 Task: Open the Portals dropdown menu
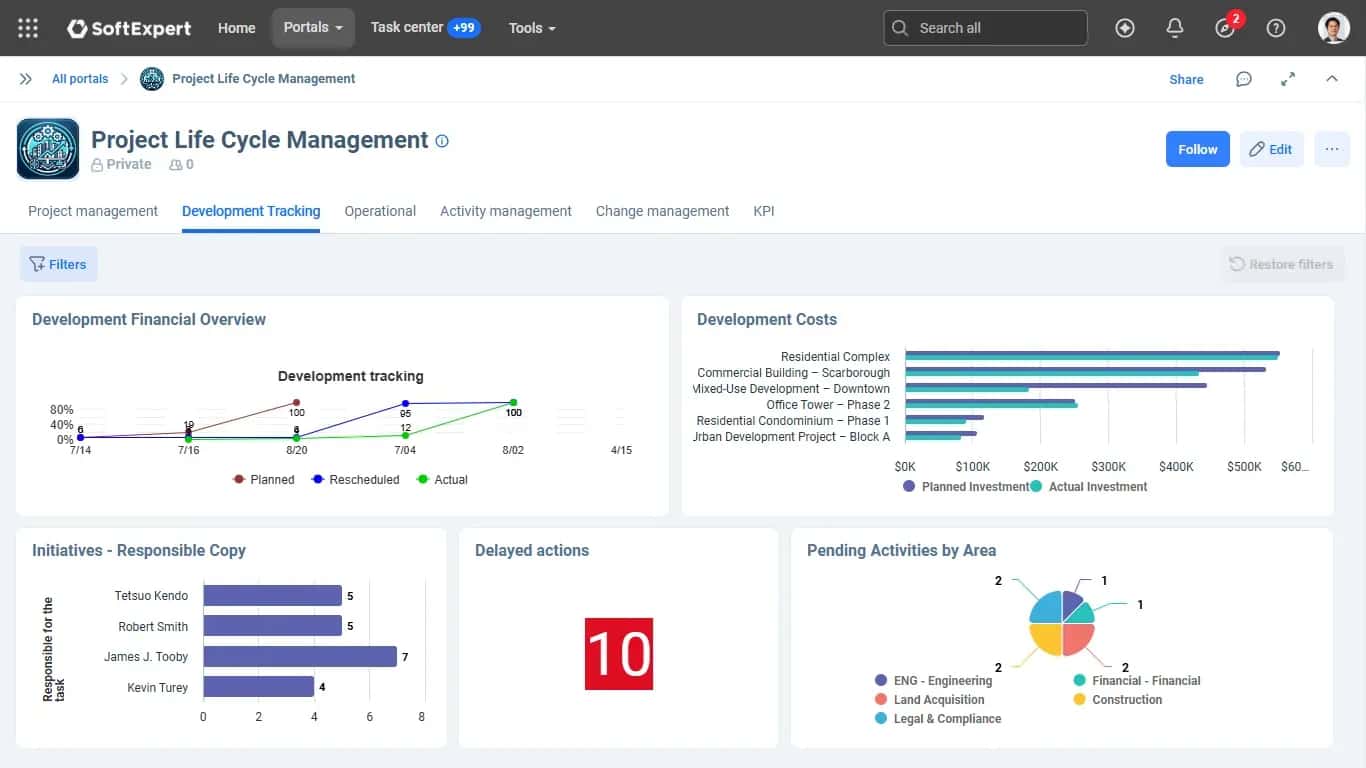[313, 28]
